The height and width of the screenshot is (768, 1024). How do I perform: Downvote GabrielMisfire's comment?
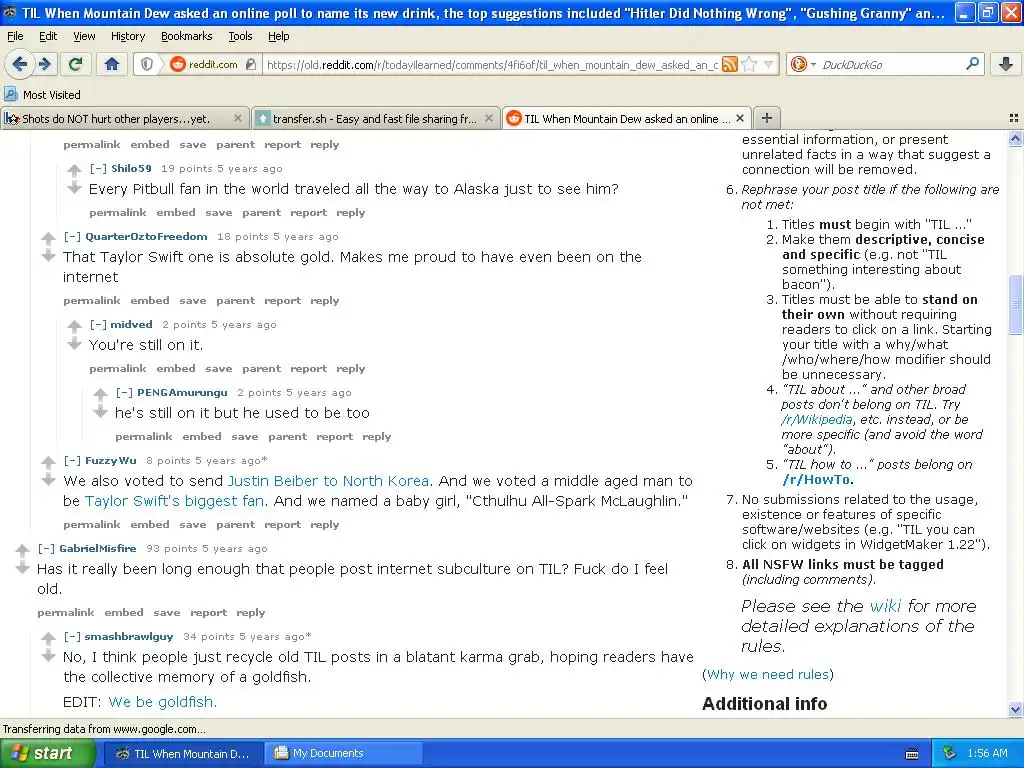point(22,568)
